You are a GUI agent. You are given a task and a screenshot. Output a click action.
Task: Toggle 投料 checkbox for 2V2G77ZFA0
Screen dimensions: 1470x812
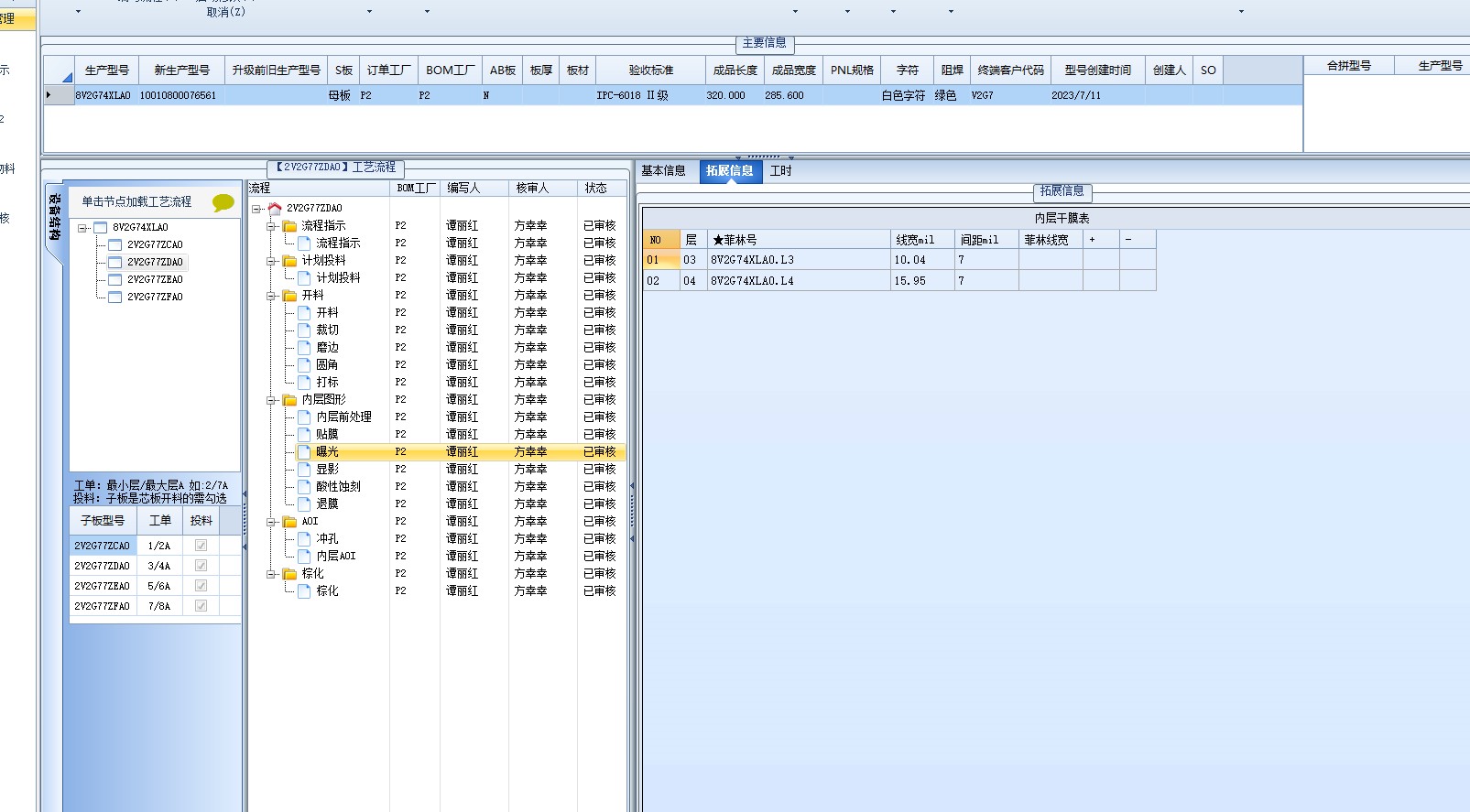tap(201, 606)
